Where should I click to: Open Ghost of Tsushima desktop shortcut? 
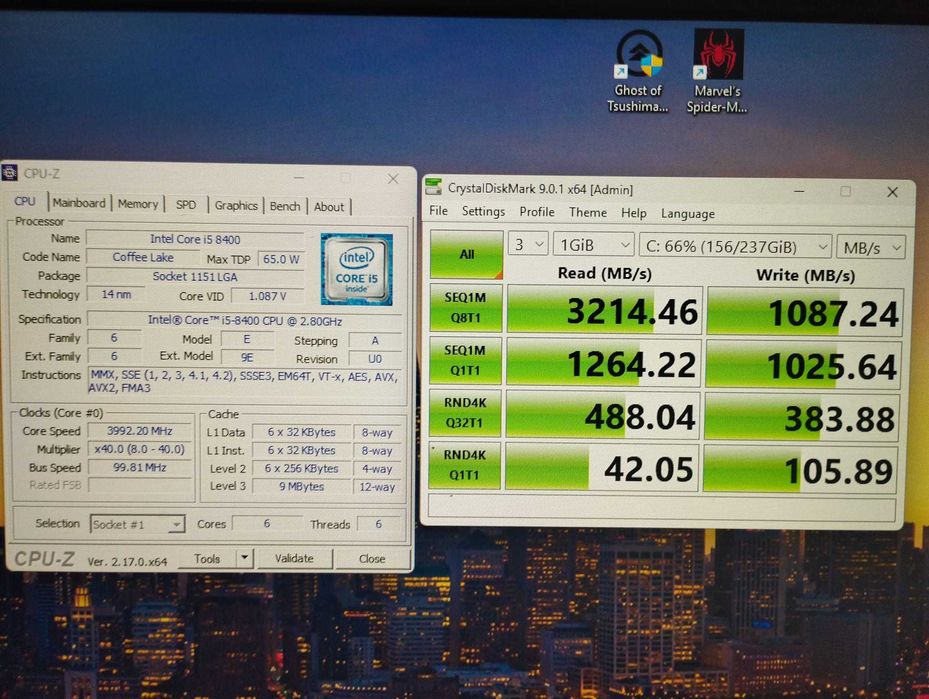coord(638,71)
